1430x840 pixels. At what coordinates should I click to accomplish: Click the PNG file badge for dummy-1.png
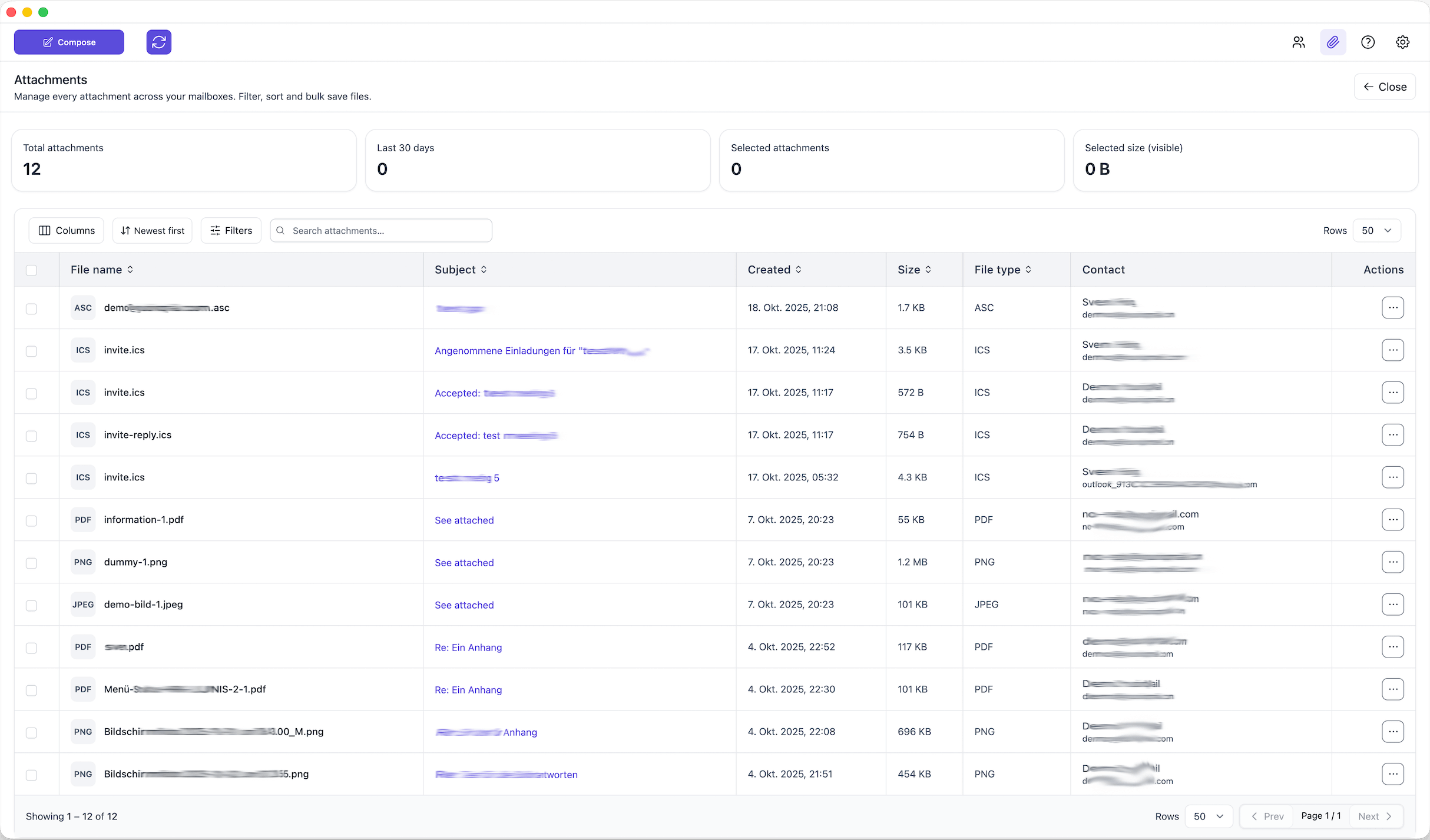pos(83,562)
